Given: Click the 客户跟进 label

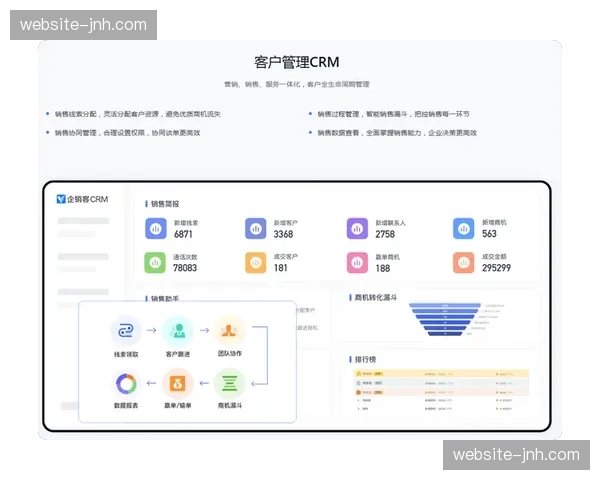Looking at the screenshot, I should [178, 354].
